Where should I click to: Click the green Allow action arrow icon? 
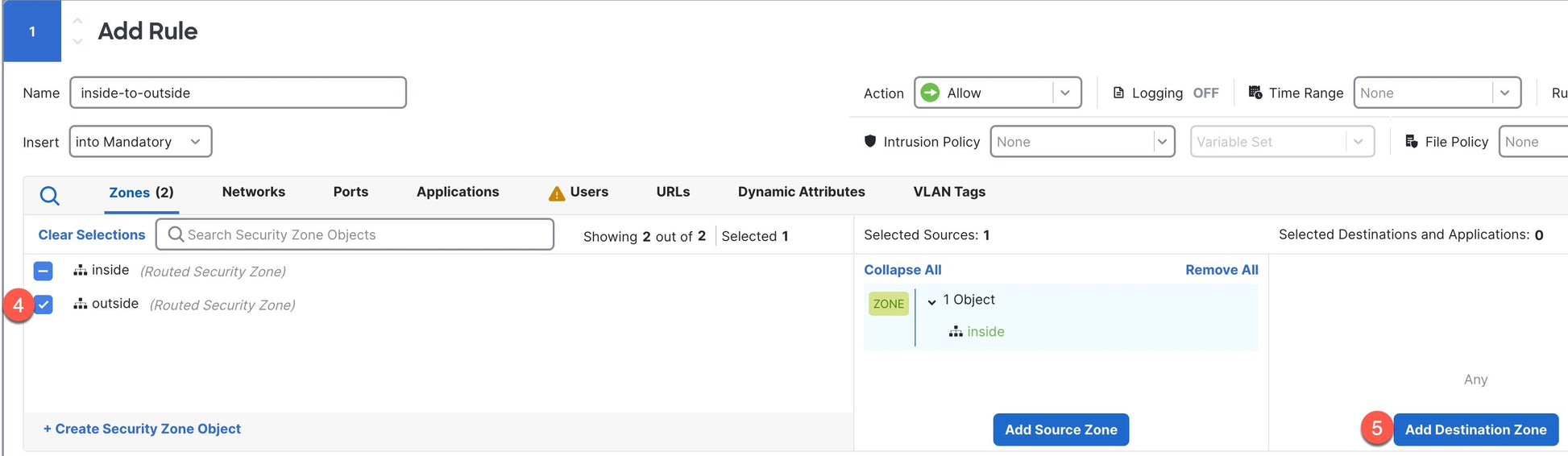tap(930, 93)
